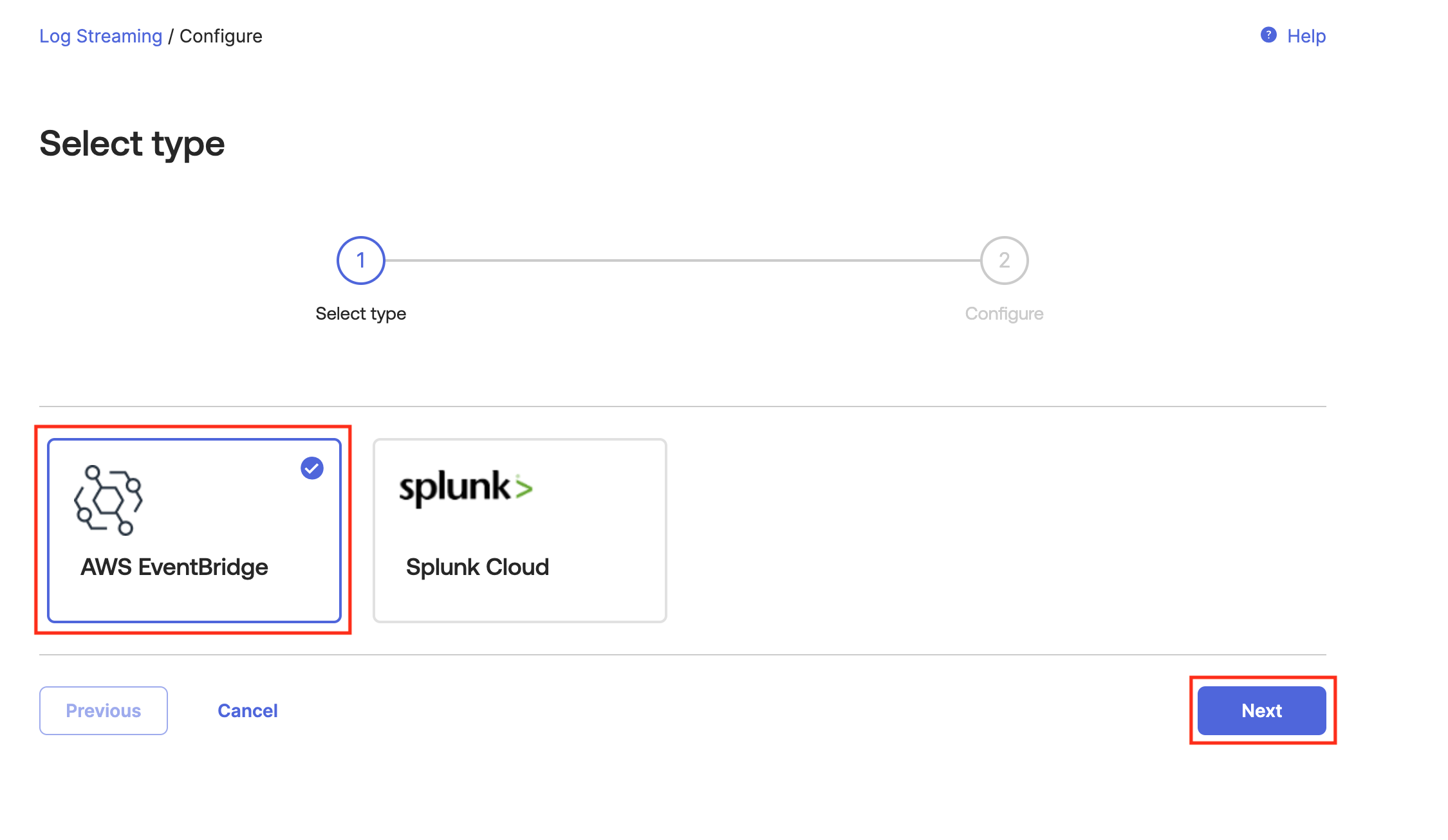Select step 2 circle in progress stepper
This screenshot has width=1448, height=840.
[1005, 260]
